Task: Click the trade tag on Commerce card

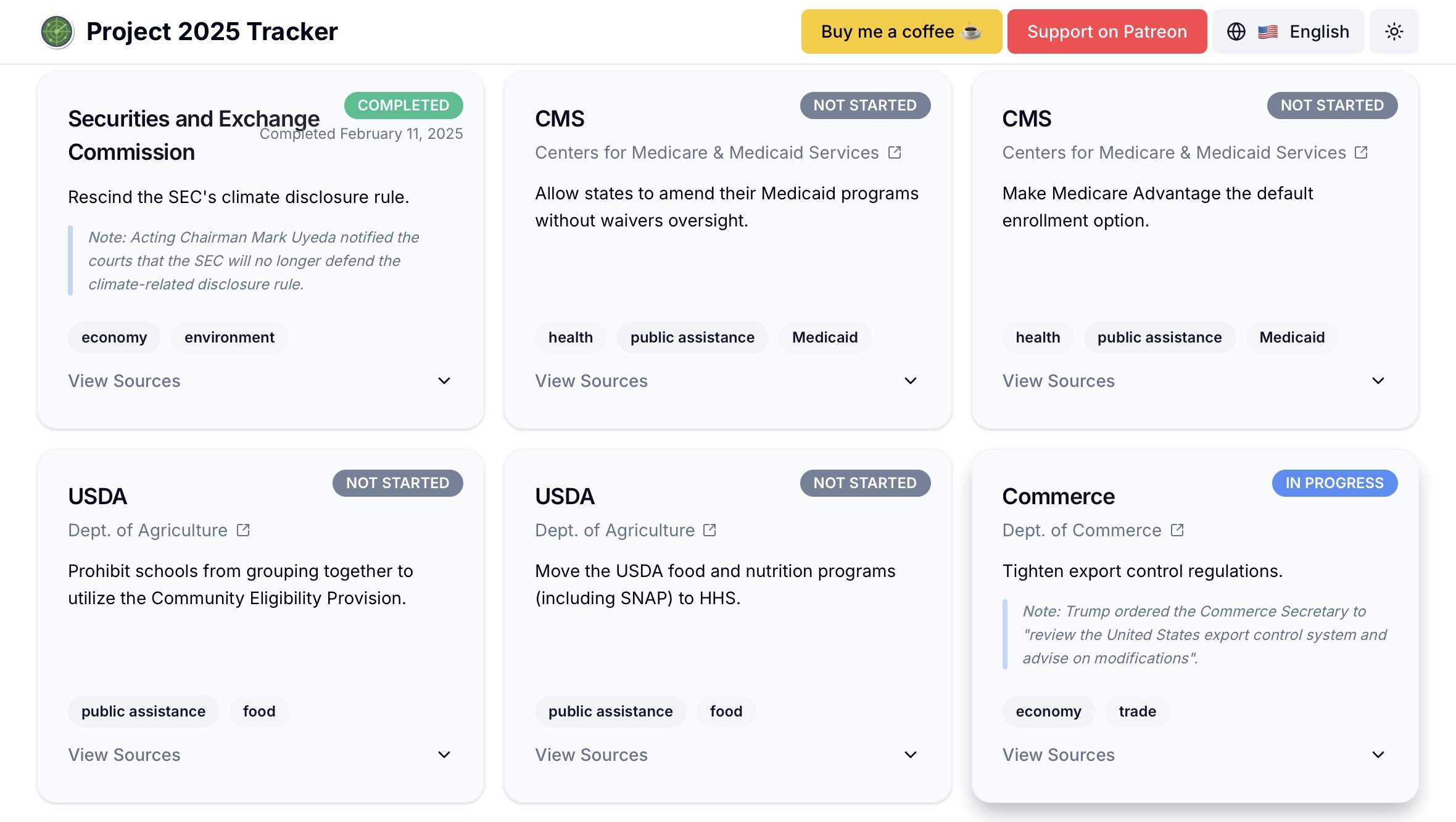Action: coord(1137,712)
